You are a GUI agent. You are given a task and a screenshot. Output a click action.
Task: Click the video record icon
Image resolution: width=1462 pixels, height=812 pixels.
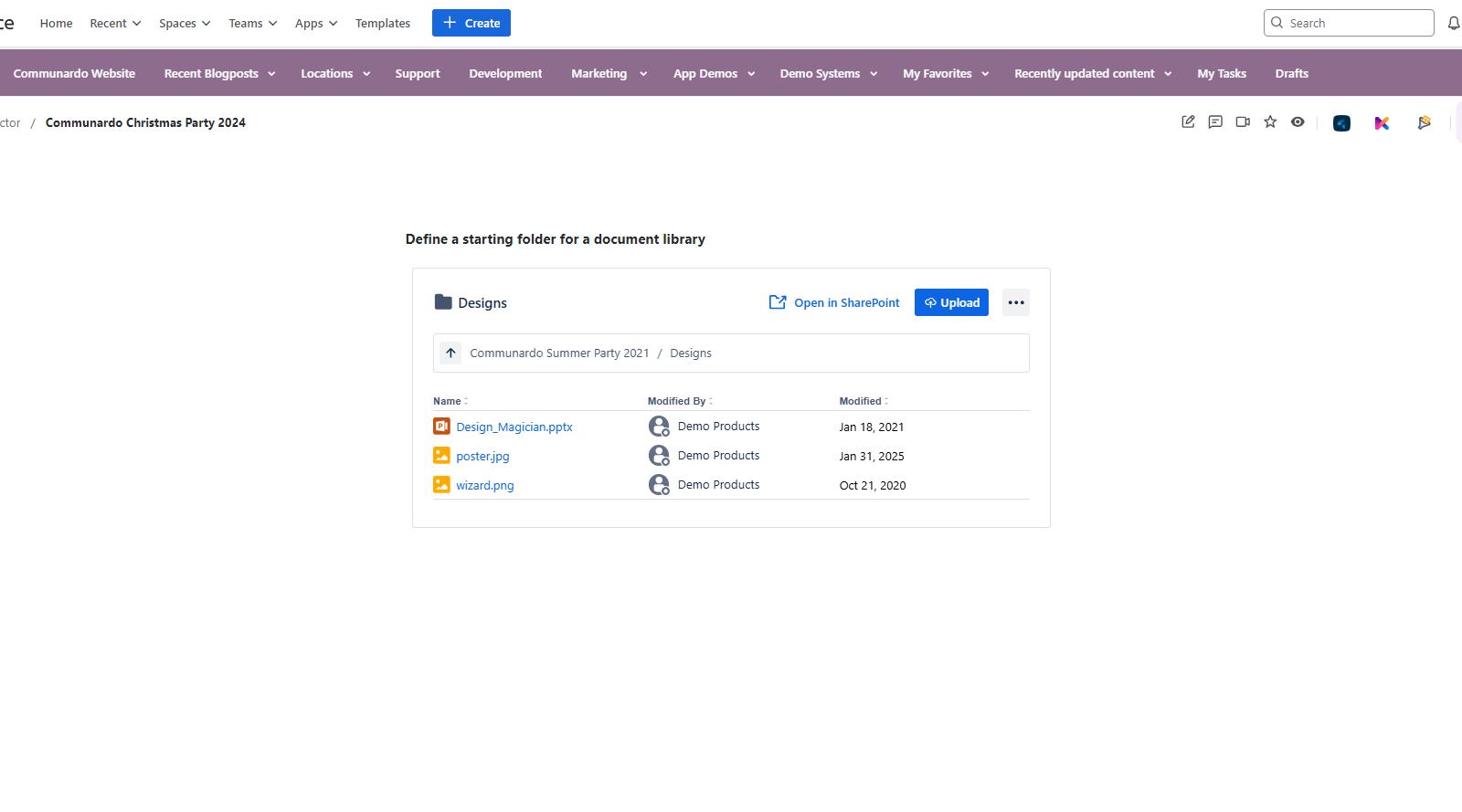coord(1243,121)
